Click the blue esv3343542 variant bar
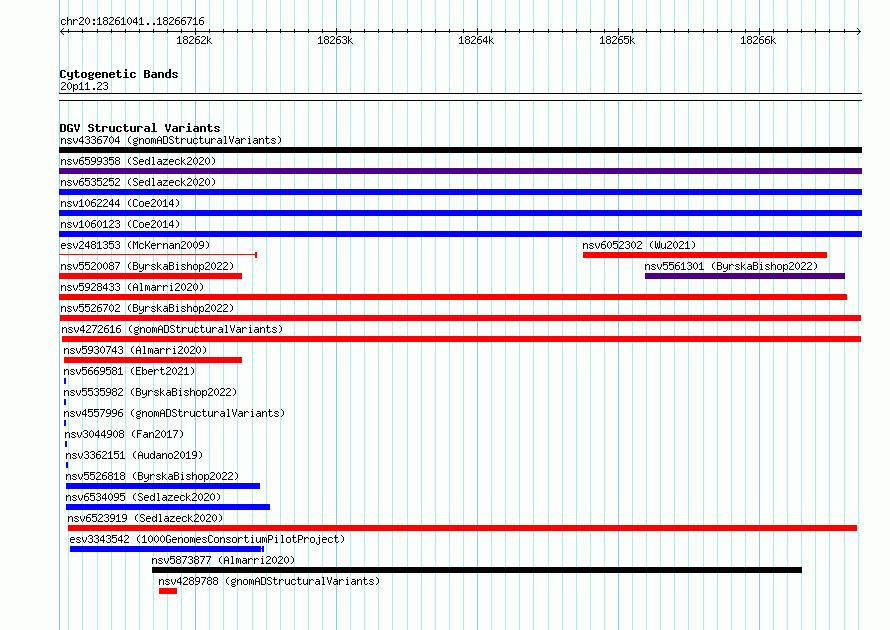Viewport: 890px width, 630px height. click(x=167, y=549)
